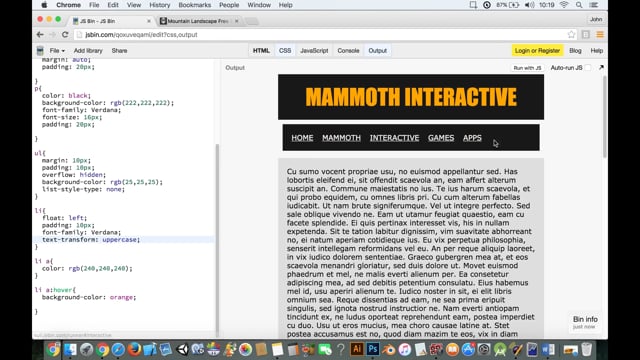Toggle the Output panel
The image size is (640, 360).
(378, 51)
